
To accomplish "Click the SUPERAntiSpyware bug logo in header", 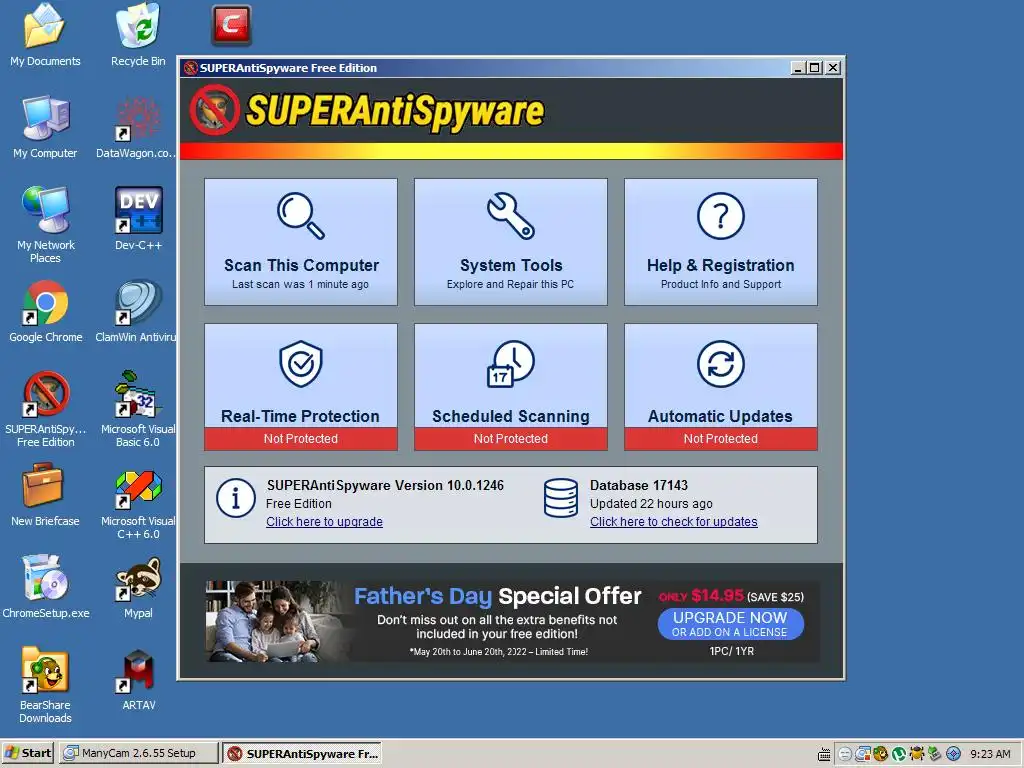I will tap(215, 110).
